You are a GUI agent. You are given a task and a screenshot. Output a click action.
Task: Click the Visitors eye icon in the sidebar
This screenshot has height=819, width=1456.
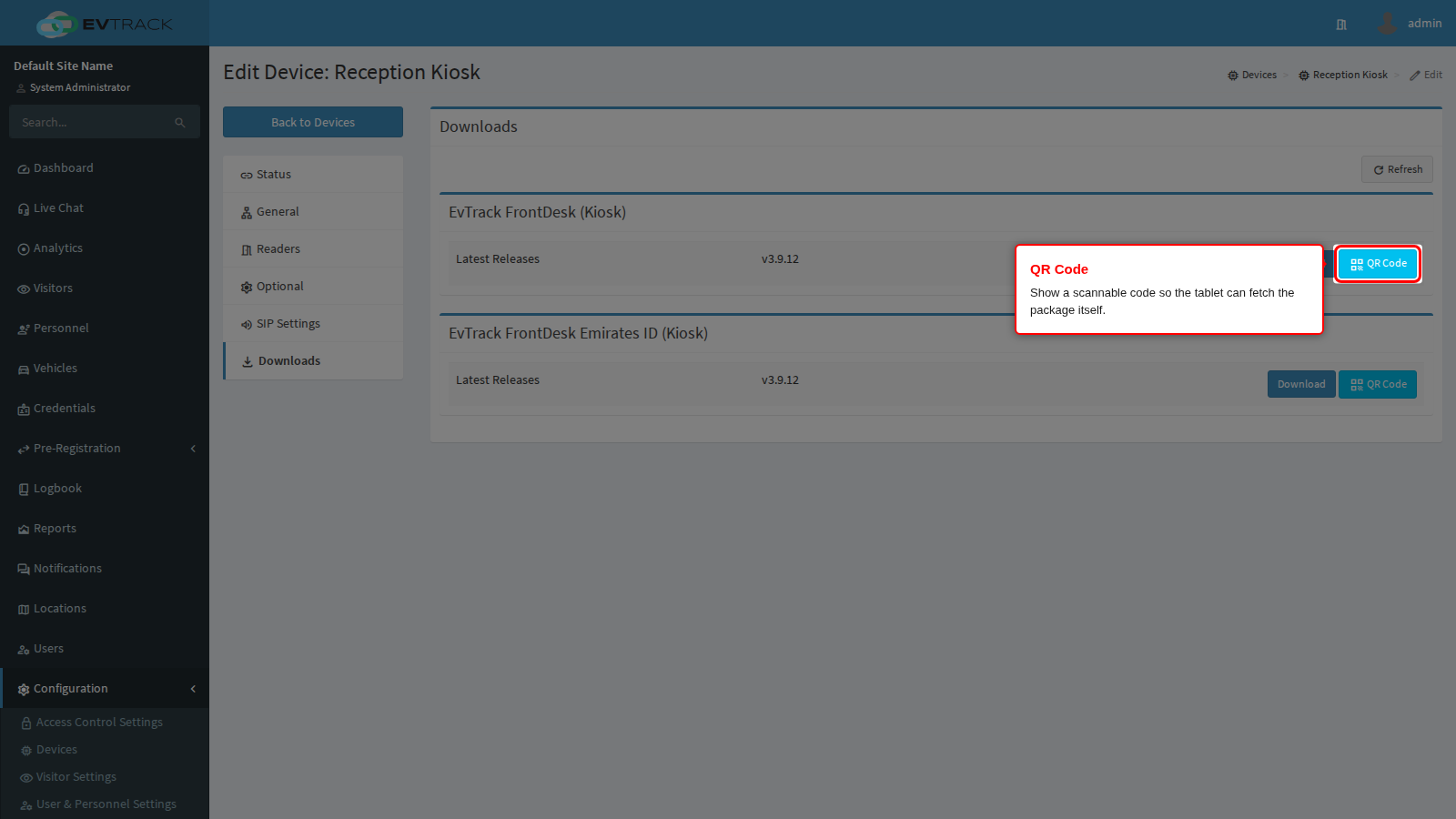[x=24, y=289]
